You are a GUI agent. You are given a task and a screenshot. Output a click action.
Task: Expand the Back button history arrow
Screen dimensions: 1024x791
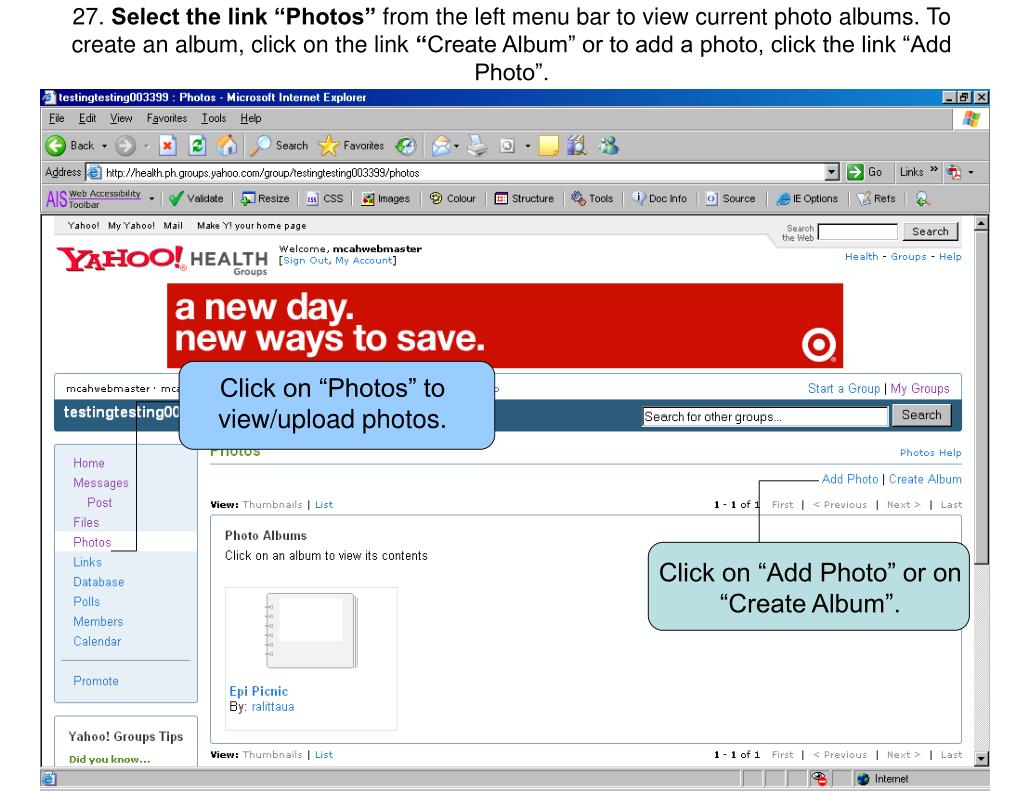[x=104, y=146]
